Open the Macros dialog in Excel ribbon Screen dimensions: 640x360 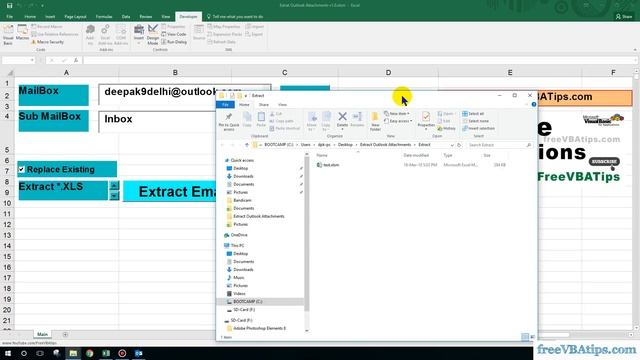pyautogui.click(x=22, y=33)
